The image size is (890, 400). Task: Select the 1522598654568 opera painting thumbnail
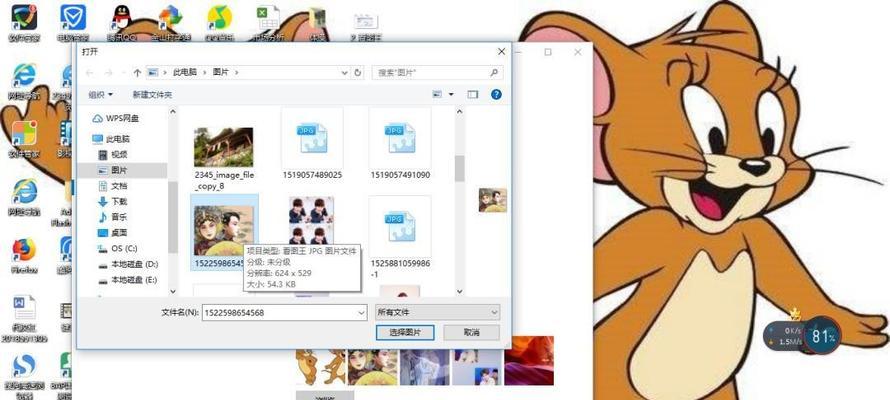point(224,231)
